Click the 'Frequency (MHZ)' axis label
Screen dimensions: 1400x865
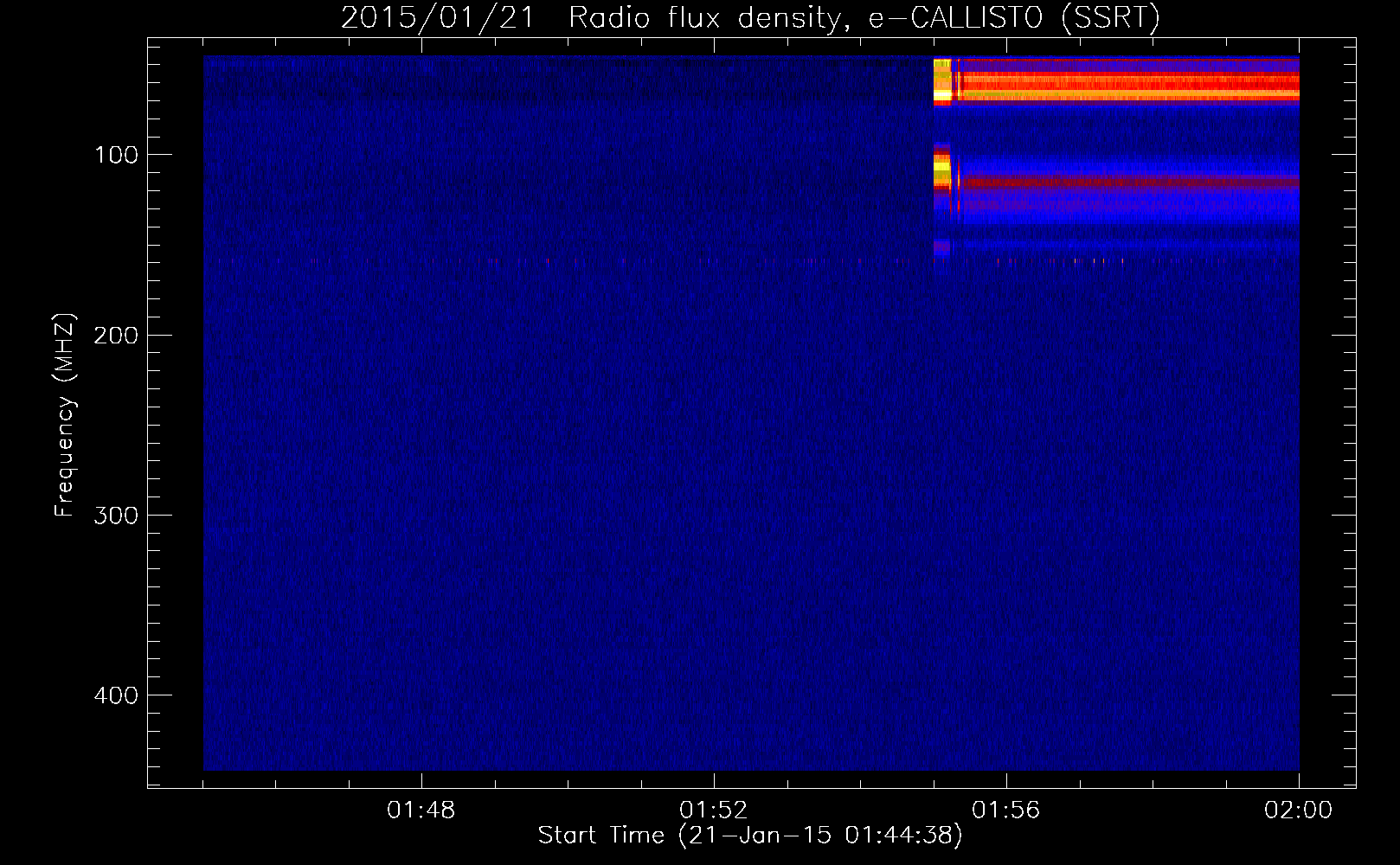tap(65, 415)
